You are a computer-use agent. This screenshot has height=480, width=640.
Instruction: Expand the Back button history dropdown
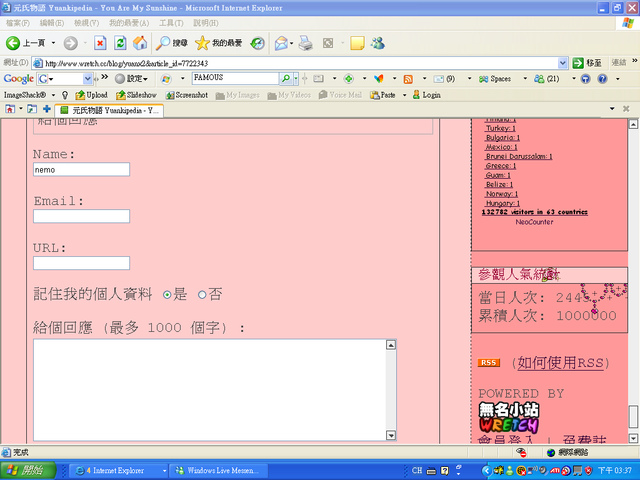[53, 43]
